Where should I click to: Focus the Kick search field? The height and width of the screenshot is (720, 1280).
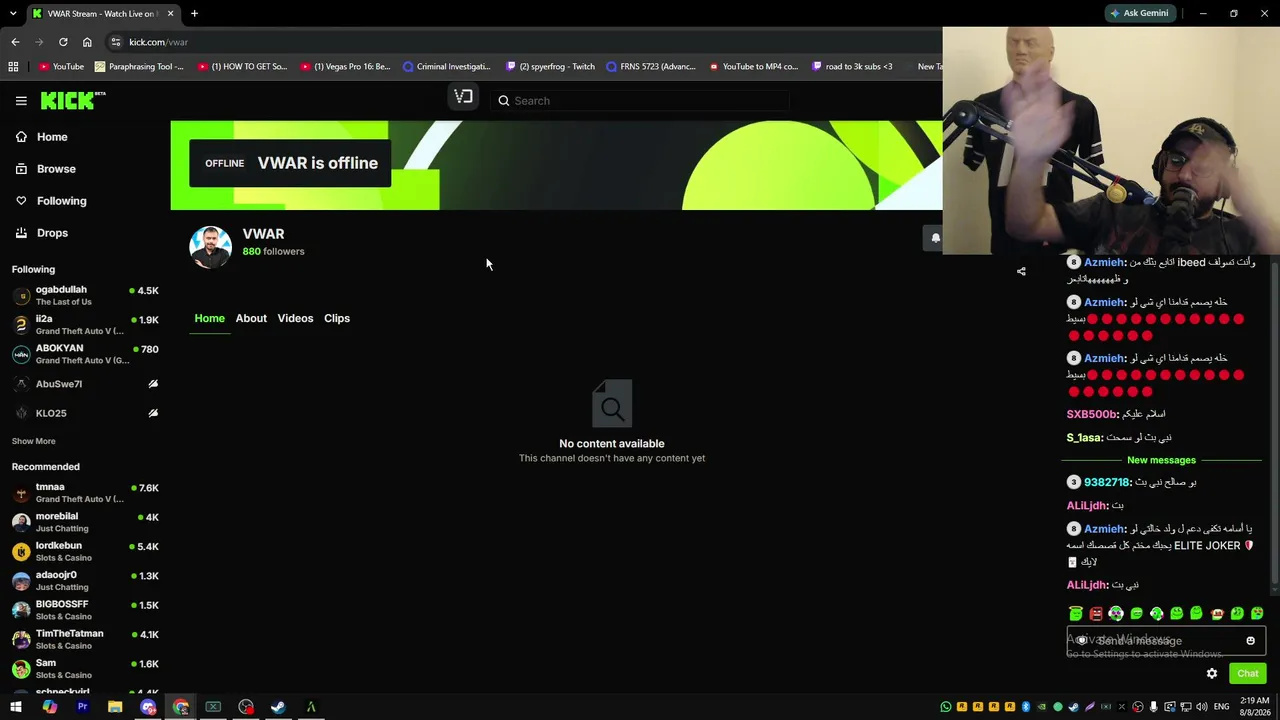click(x=640, y=101)
